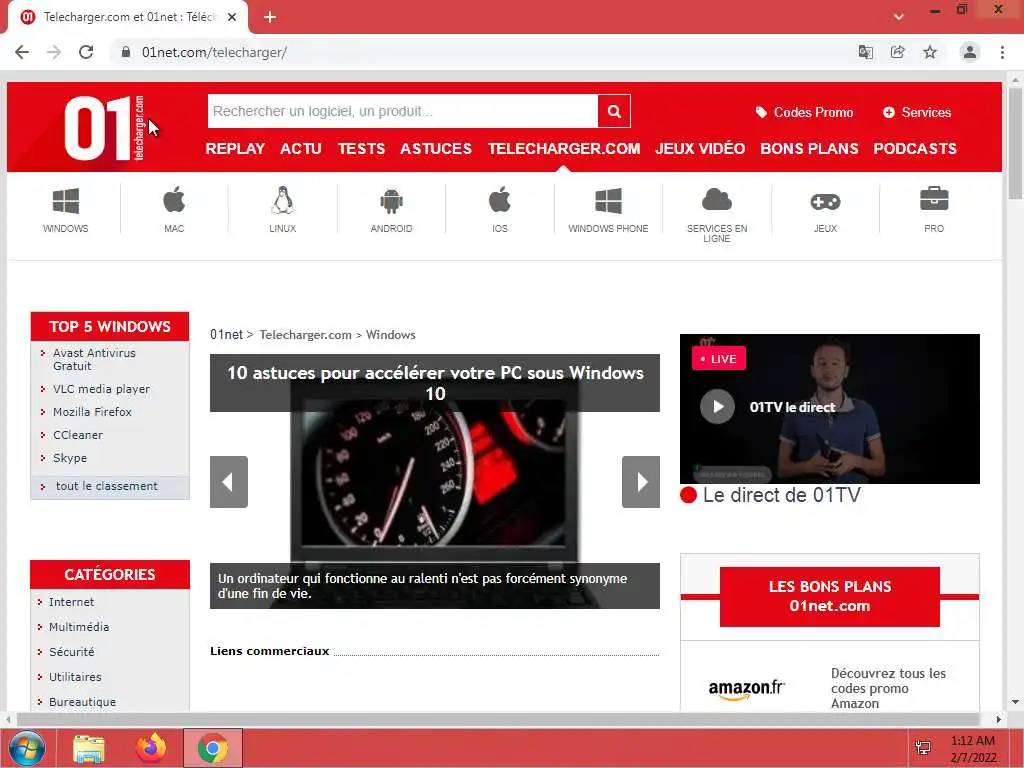Open VLC media player link
Viewport: 1024px width, 768px height.
[101, 389]
